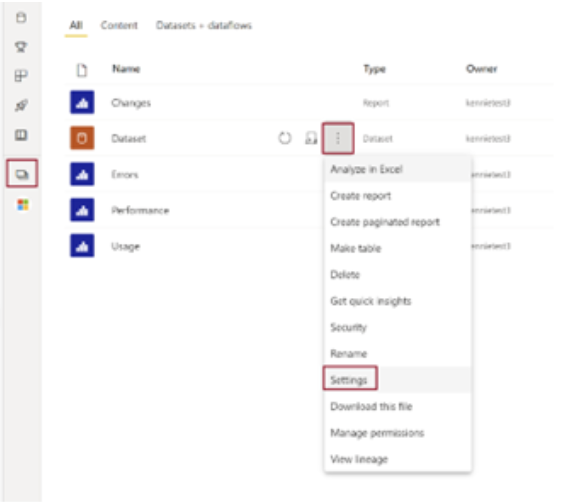
Task: Switch to the Content tab
Action: click(x=119, y=25)
